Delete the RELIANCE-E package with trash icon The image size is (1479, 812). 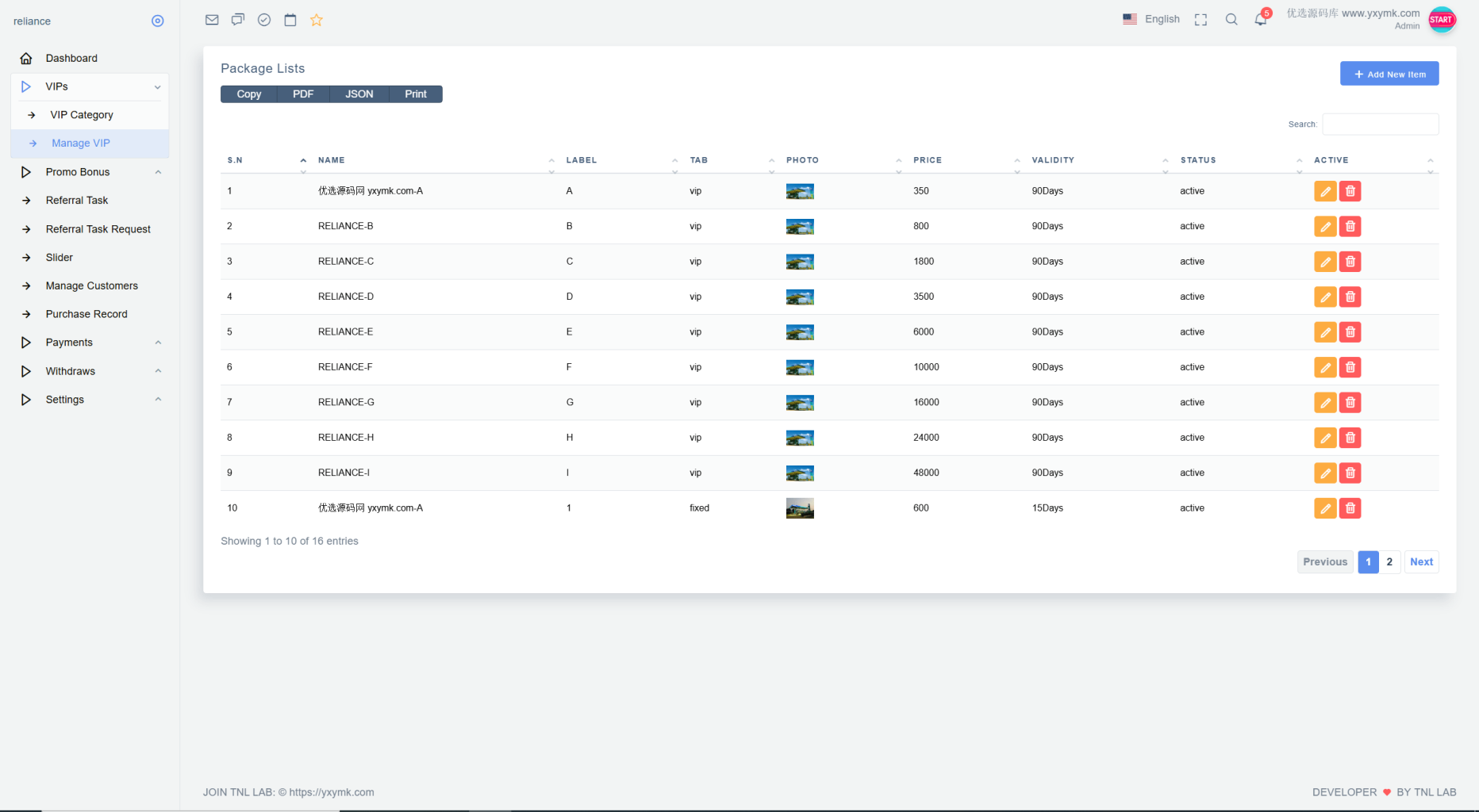1350,332
